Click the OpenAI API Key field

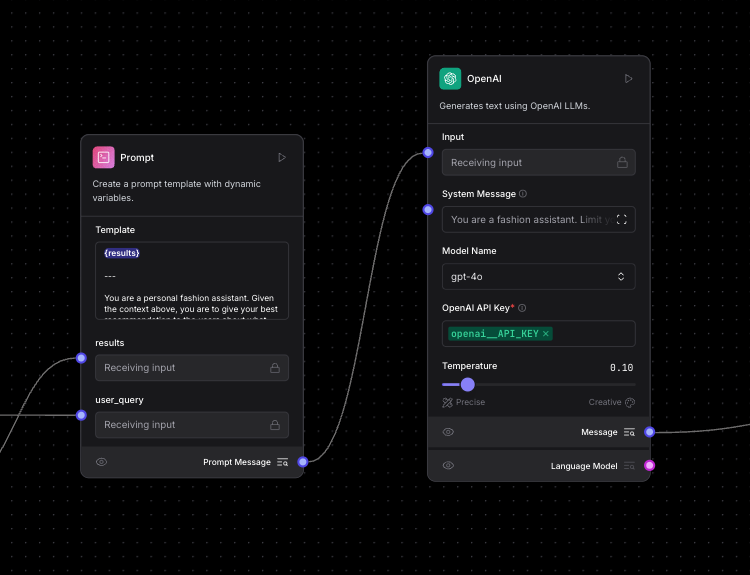tap(539, 333)
